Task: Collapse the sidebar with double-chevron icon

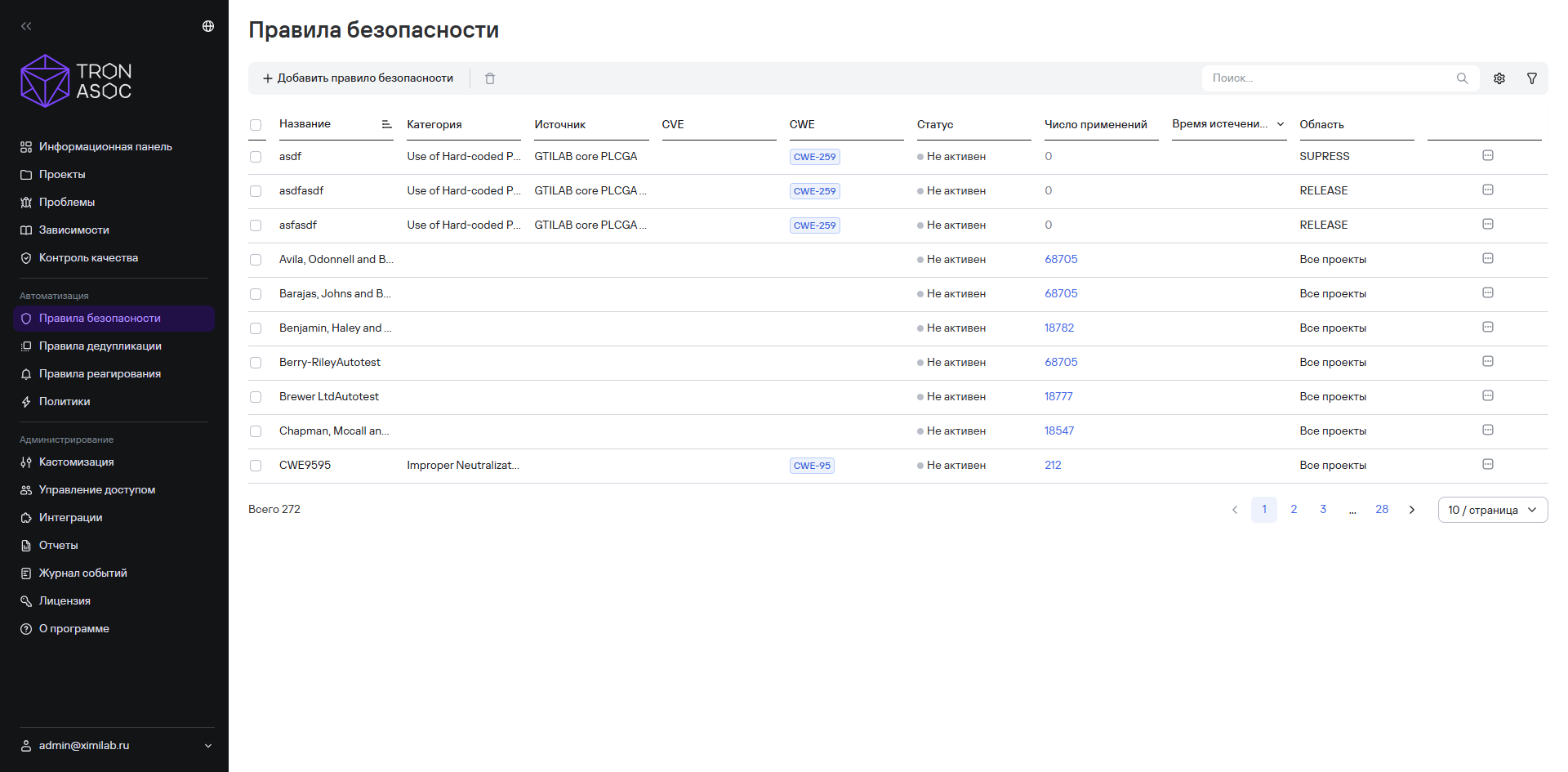Action: coord(26,26)
